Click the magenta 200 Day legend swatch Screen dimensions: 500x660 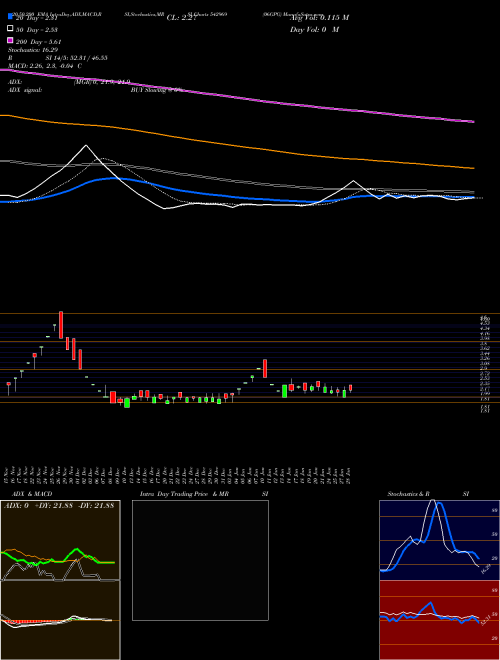(x=10, y=41)
